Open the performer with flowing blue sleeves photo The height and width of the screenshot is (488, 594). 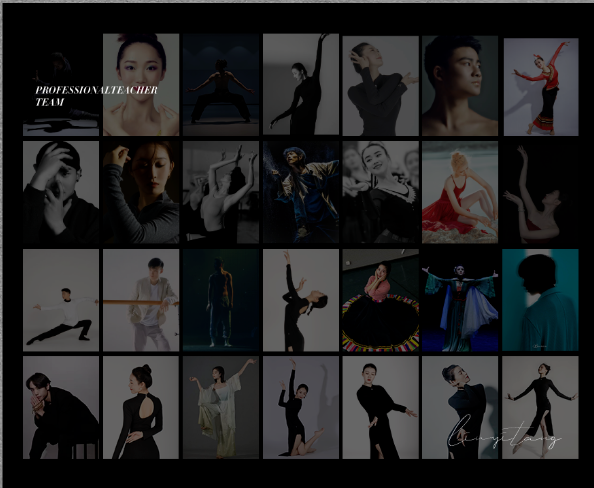[460, 300]
